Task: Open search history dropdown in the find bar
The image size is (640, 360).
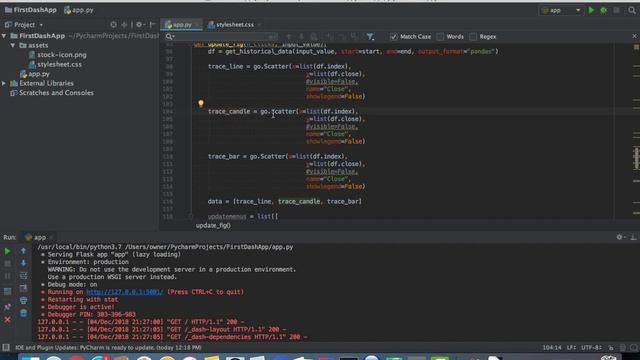Action: click(x=170, y=37)
